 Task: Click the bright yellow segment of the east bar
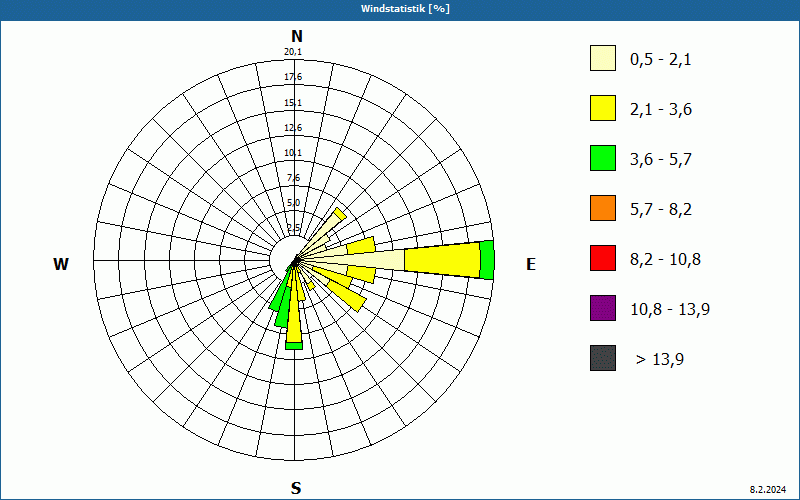pos(442,260)
